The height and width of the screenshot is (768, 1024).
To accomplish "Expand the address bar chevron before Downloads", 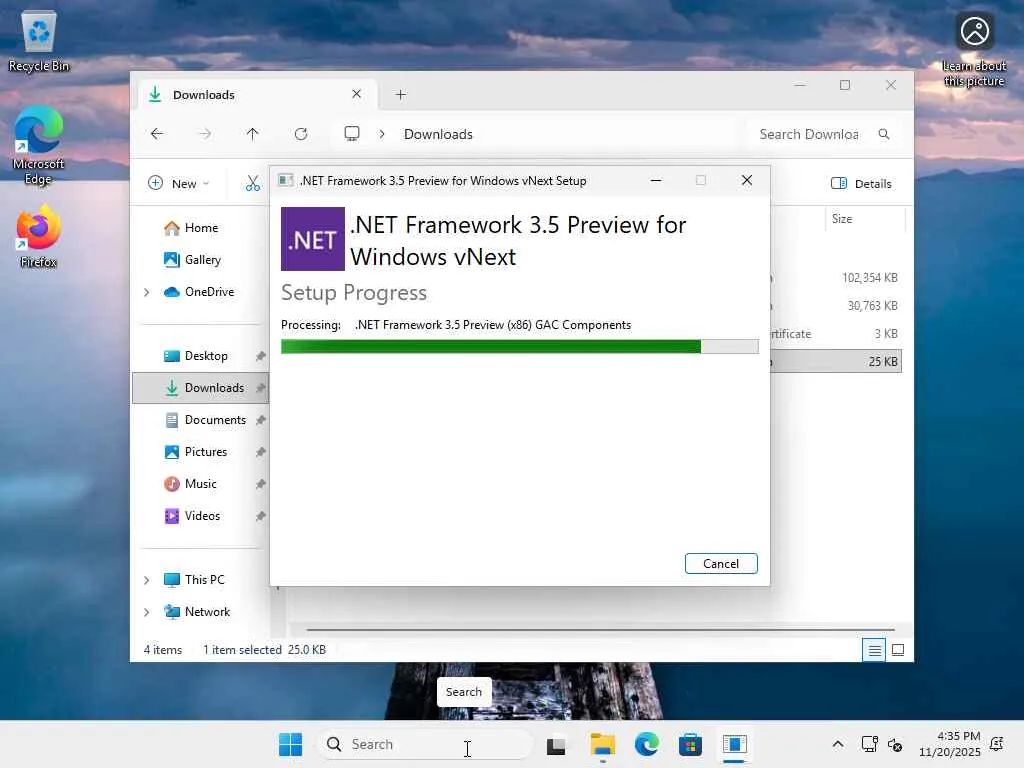I will [x=382, y=134].
